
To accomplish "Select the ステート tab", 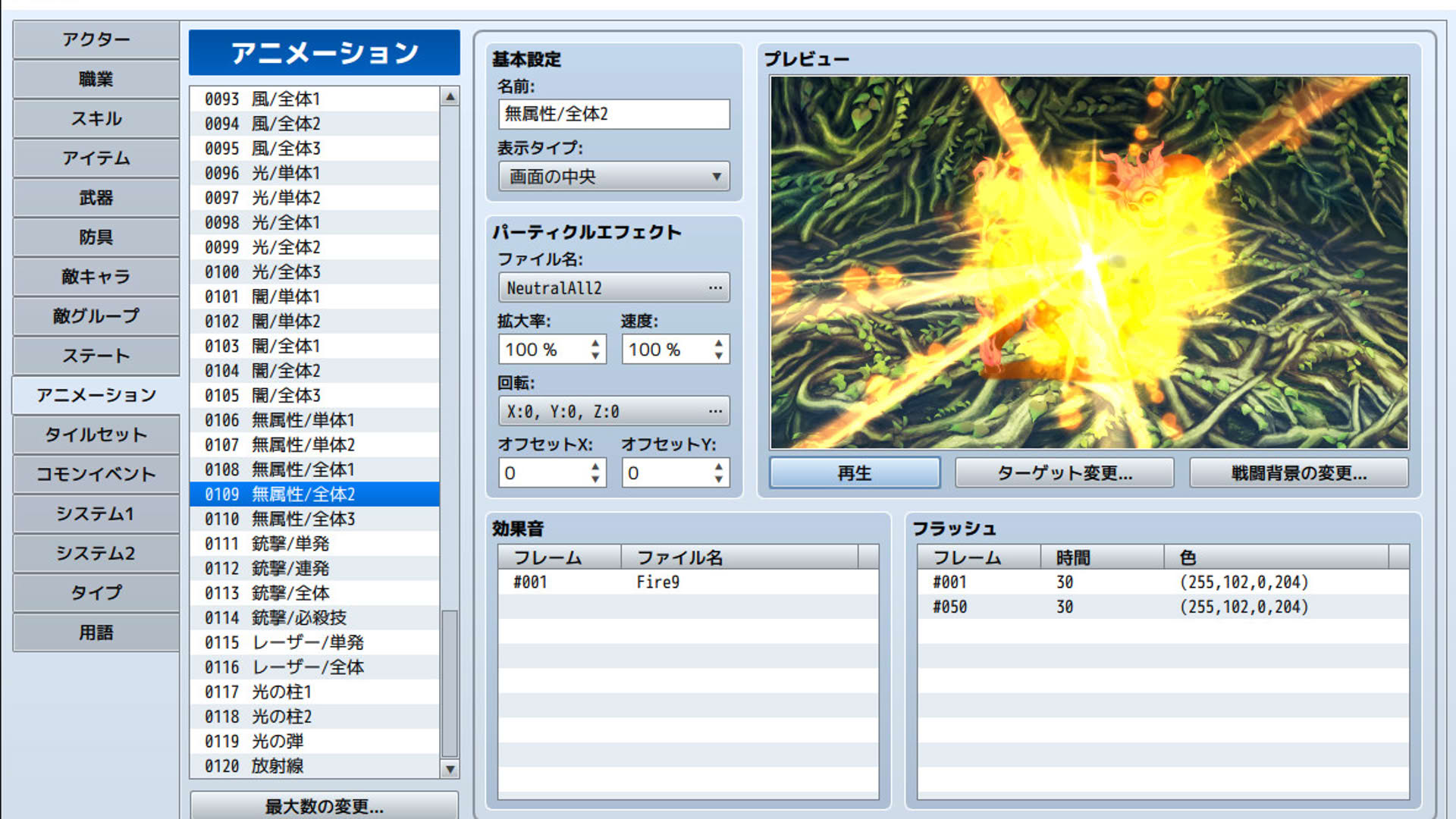I will tap(96, 355).
